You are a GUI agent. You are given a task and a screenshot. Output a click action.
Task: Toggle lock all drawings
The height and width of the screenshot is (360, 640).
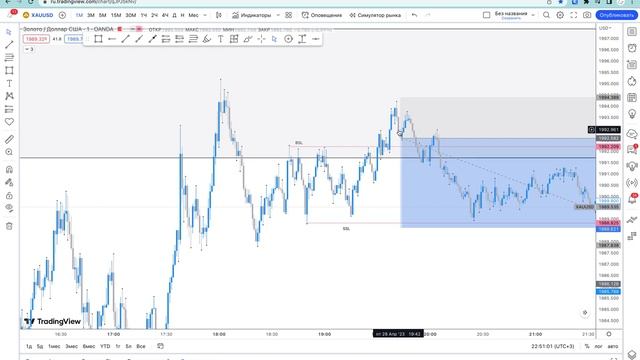point(9,196)
